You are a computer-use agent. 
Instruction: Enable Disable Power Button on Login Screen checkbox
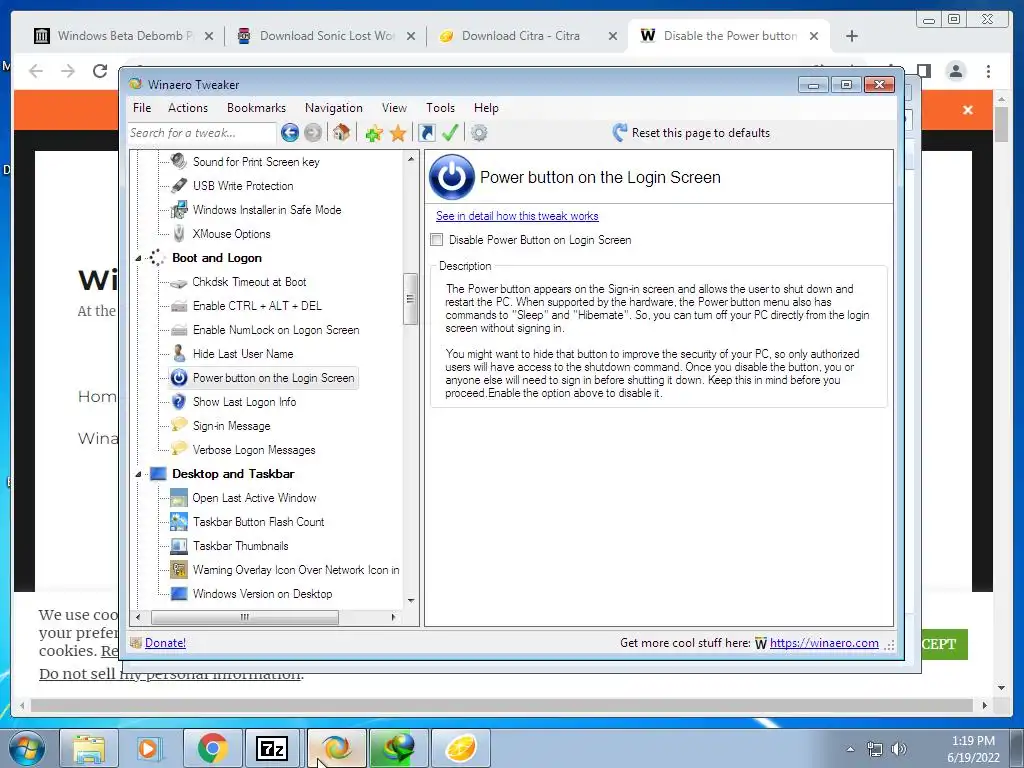pyautogui.click(x=437, y=240)
